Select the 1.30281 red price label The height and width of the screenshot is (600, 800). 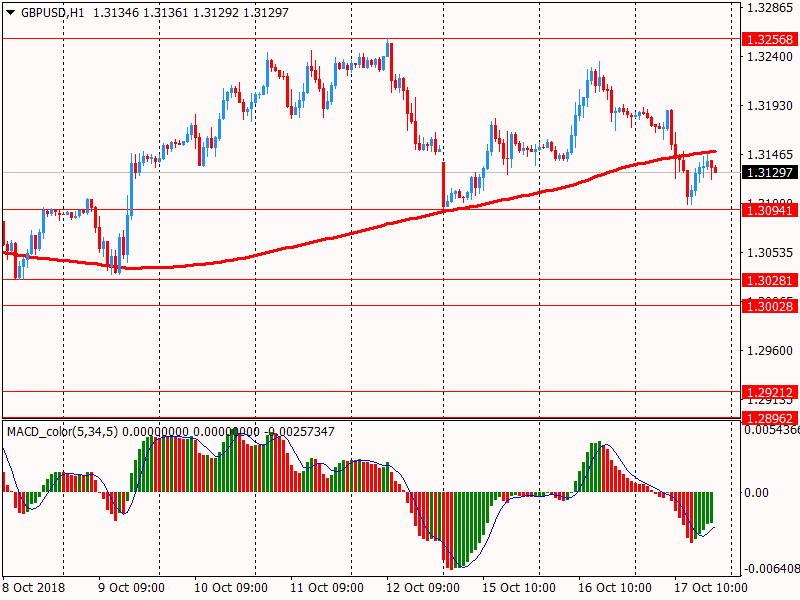click(770, 280)
